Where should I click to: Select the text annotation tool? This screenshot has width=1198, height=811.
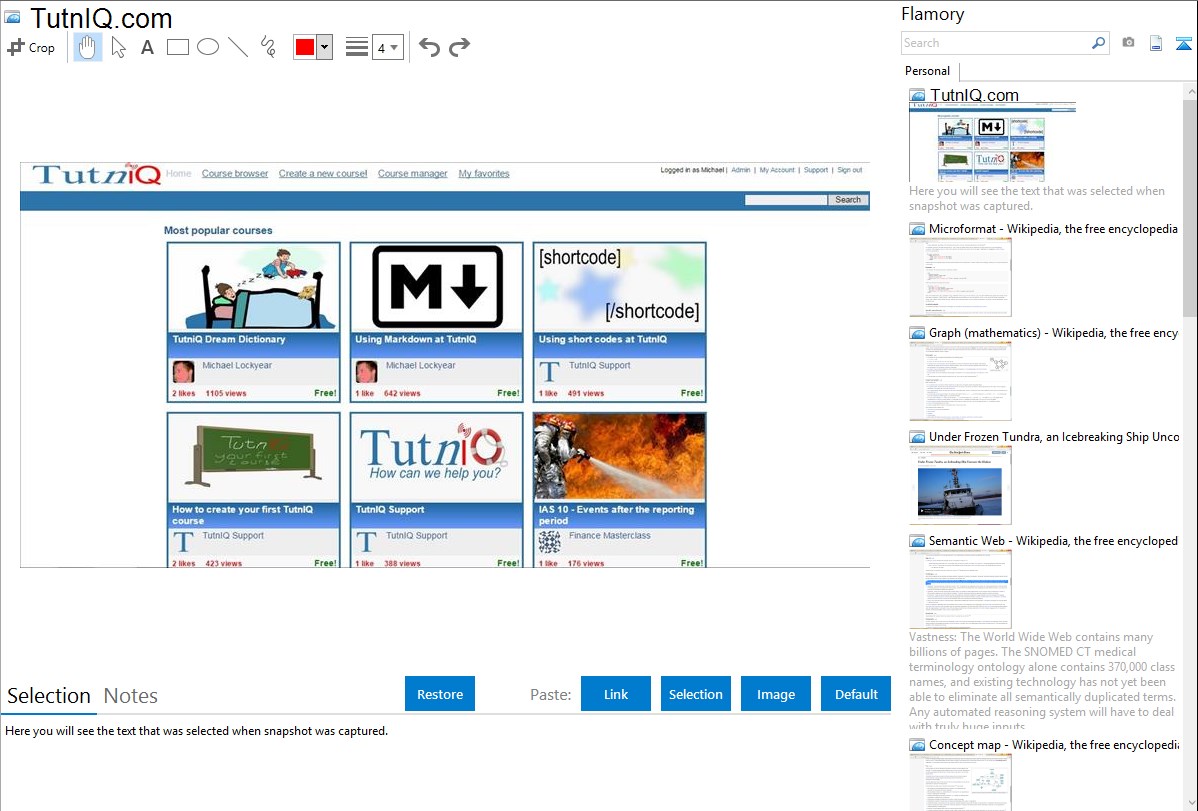pos(147,47)
